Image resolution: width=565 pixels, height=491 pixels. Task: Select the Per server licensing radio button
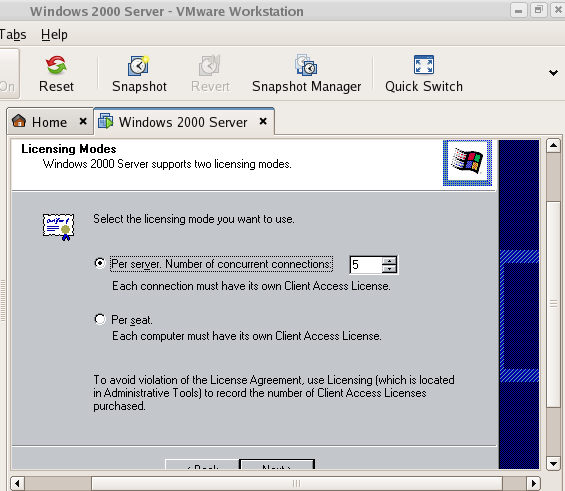100,263
